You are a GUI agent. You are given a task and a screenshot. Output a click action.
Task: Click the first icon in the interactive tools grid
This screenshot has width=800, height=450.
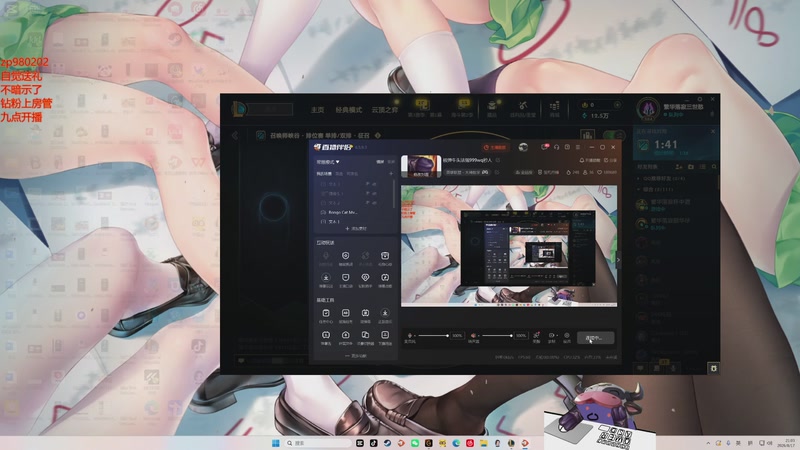coord(326,256)
